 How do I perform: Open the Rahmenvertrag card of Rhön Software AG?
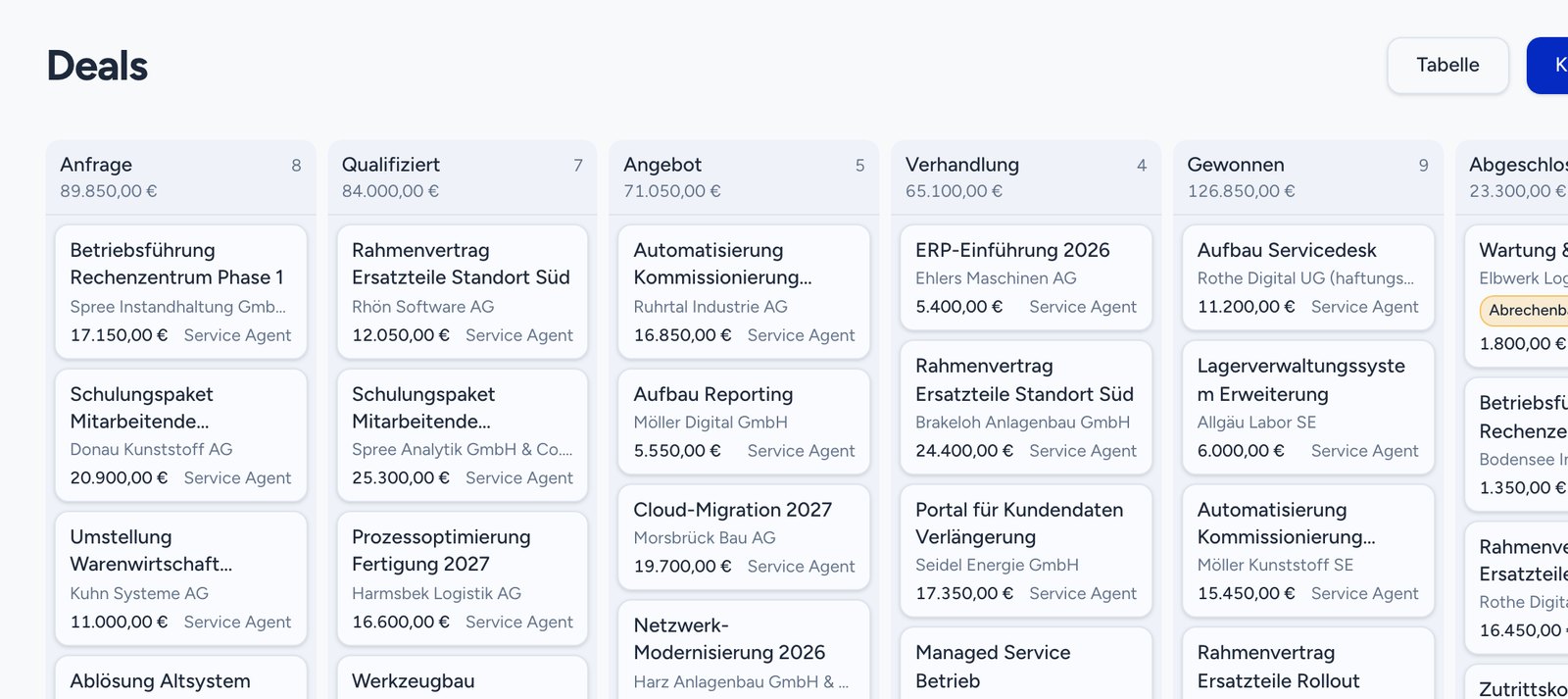(463, 292)
